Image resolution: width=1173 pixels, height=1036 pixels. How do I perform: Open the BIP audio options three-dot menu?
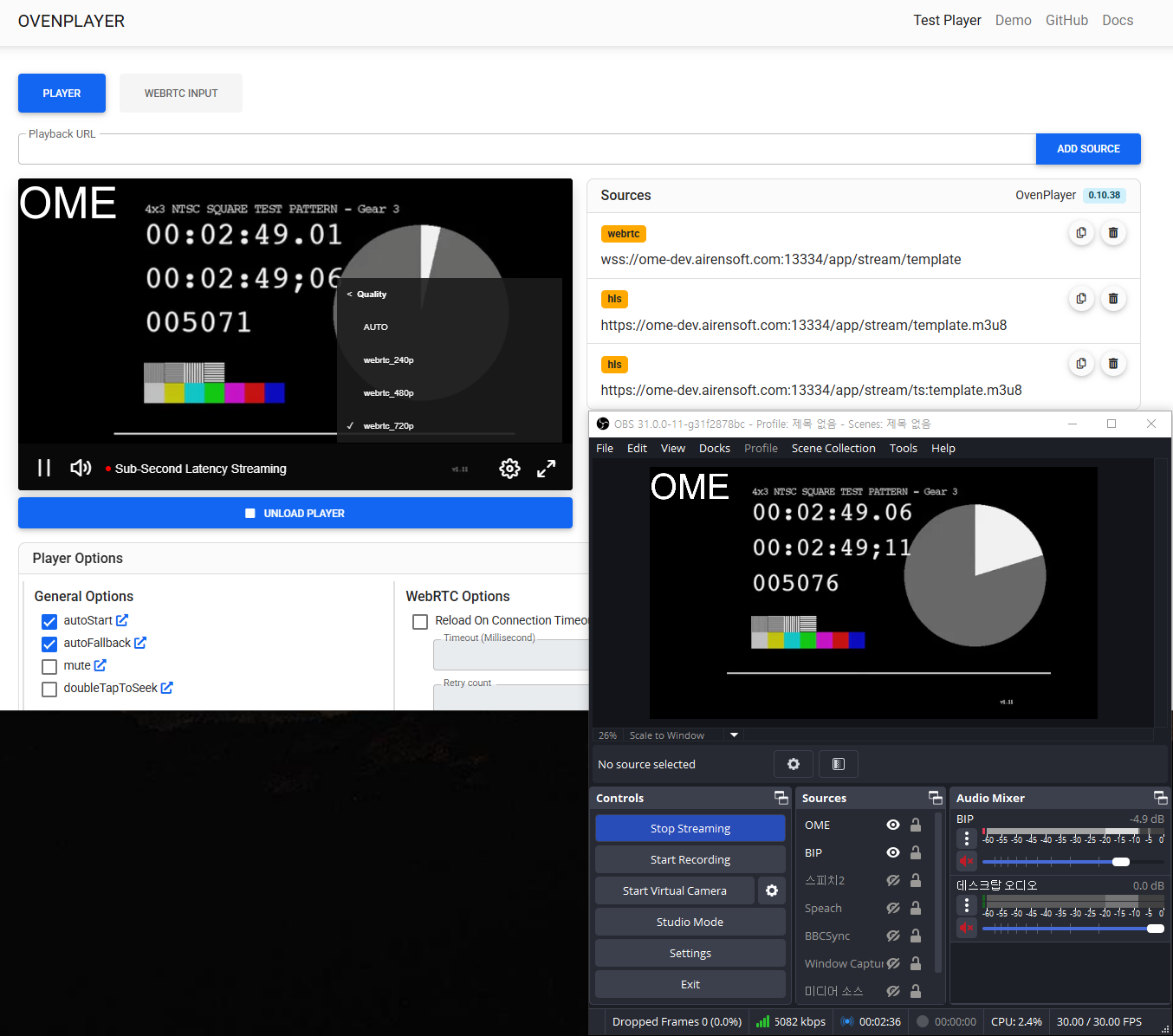(x=967, y=839)
